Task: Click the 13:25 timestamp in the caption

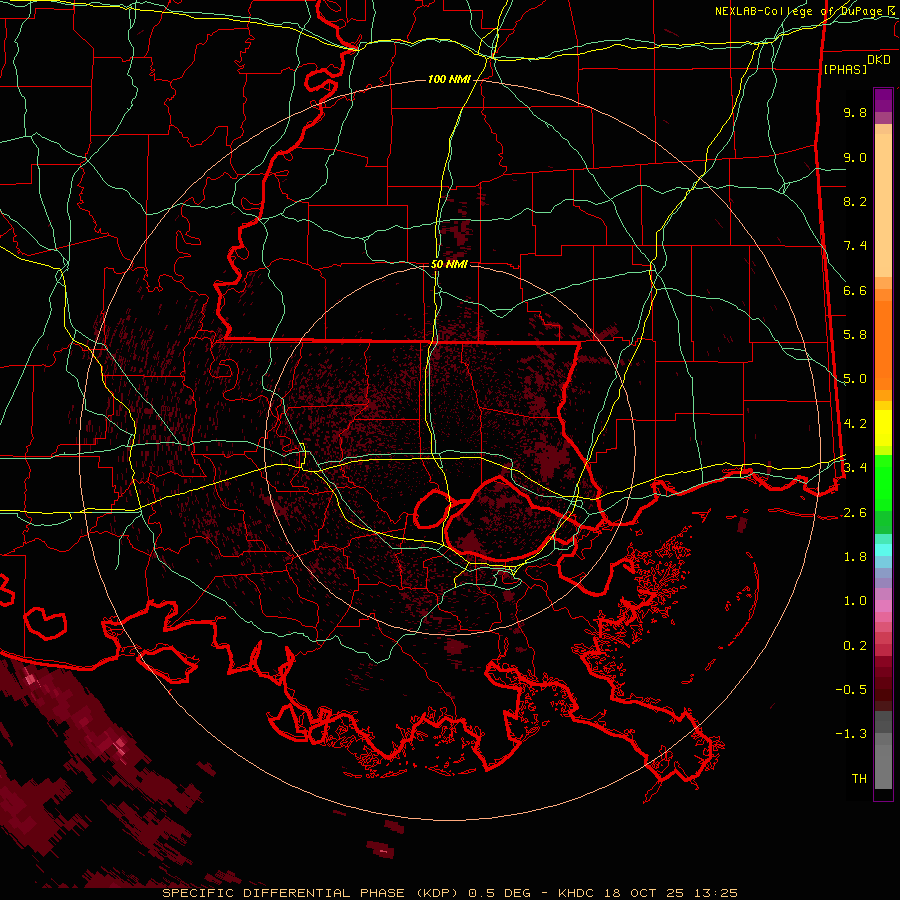Action: [718, 893]
